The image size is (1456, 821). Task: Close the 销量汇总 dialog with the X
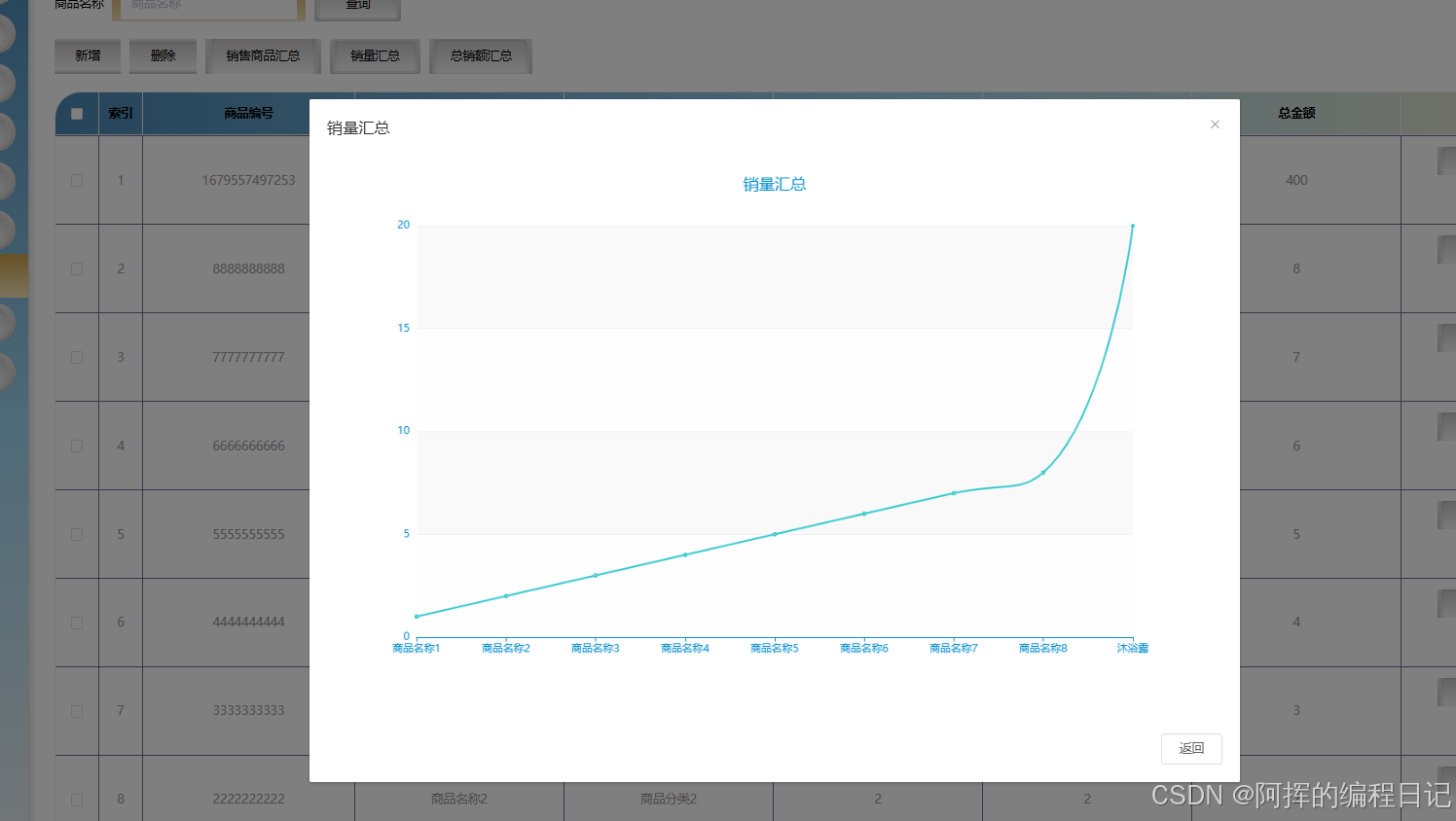1215,125
